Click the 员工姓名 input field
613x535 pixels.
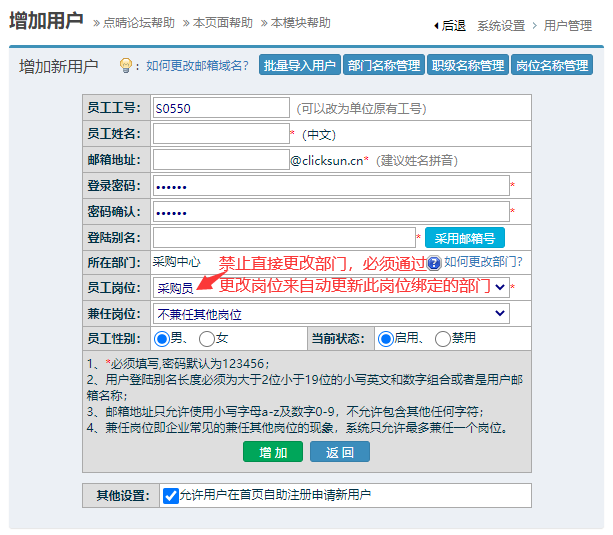pyautogui.click(x=220, y=134)
